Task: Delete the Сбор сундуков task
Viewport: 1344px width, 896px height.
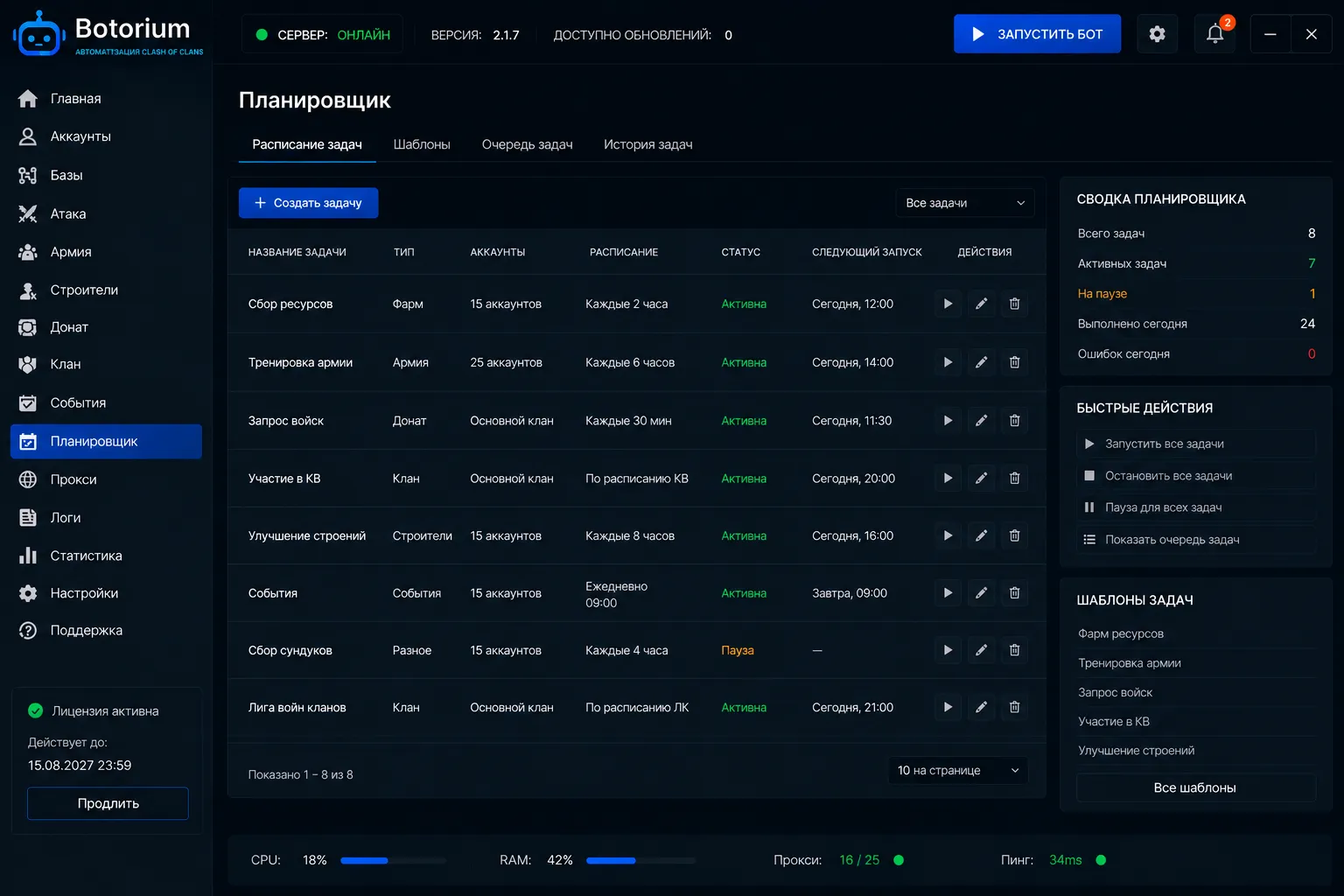Action: (x=1014, y=650)
